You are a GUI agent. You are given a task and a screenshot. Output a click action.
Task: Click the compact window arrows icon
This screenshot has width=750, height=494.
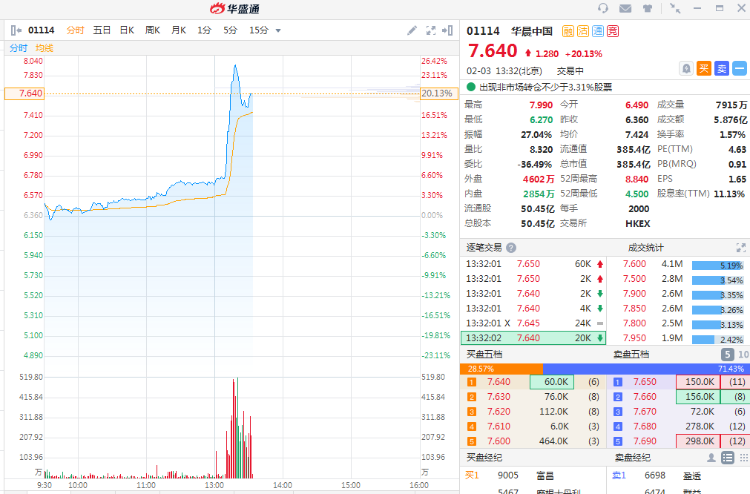tap(675, 8)
